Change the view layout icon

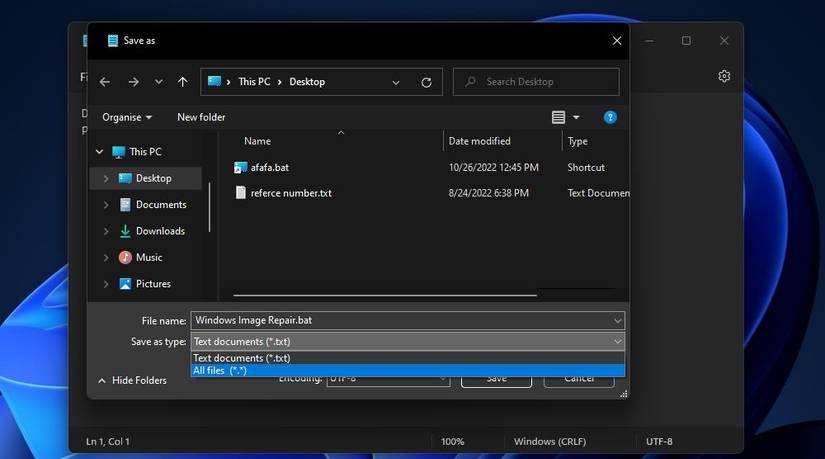[558, 117]
